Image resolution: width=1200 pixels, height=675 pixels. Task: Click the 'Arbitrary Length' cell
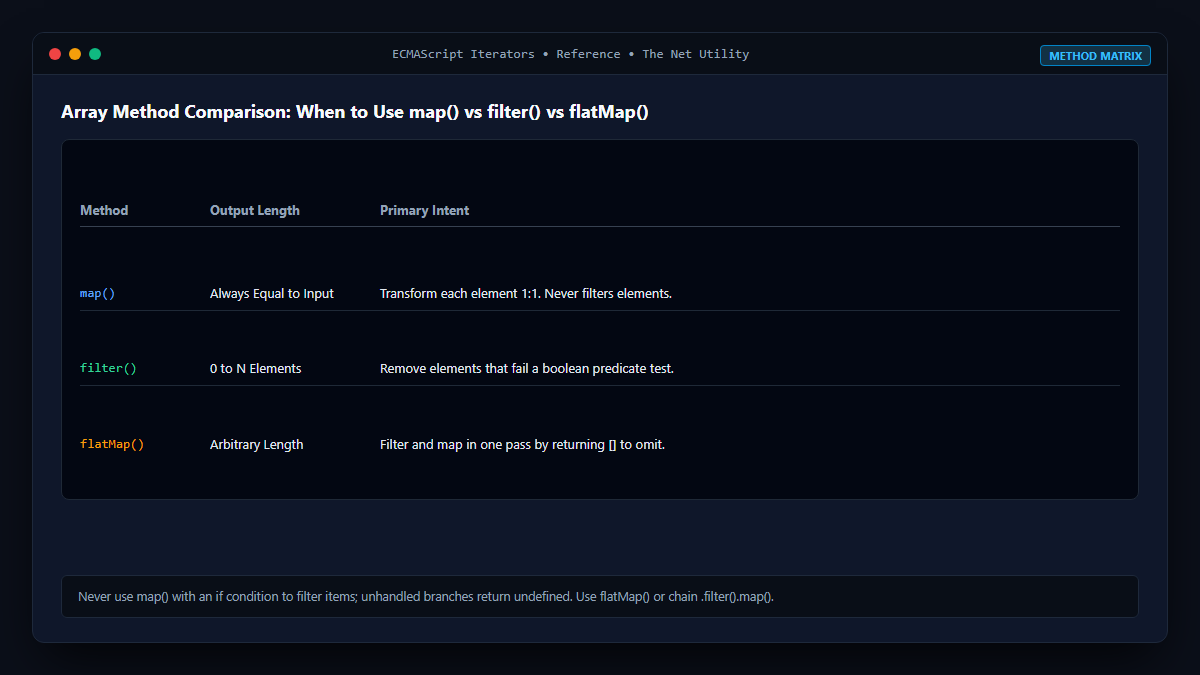[257, 445]
